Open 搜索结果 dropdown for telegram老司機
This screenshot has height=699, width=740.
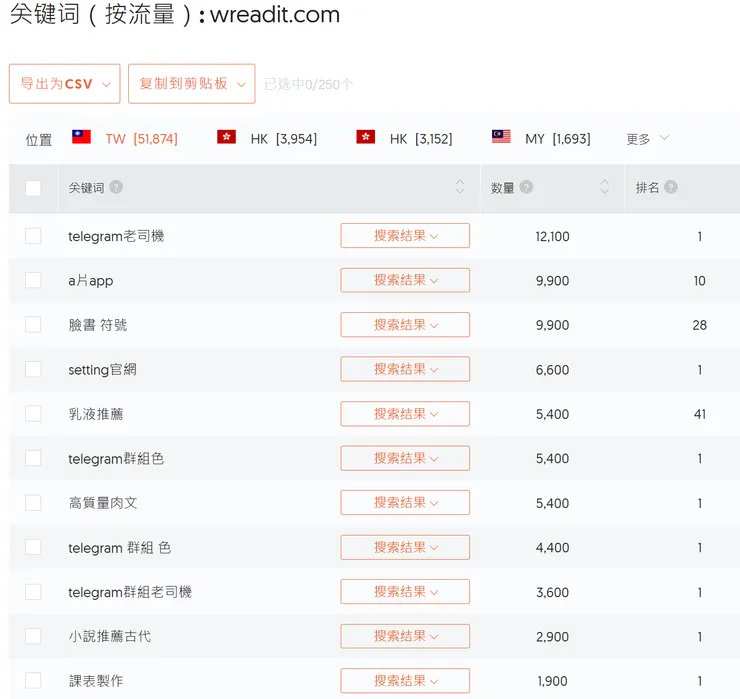point(405,236)
